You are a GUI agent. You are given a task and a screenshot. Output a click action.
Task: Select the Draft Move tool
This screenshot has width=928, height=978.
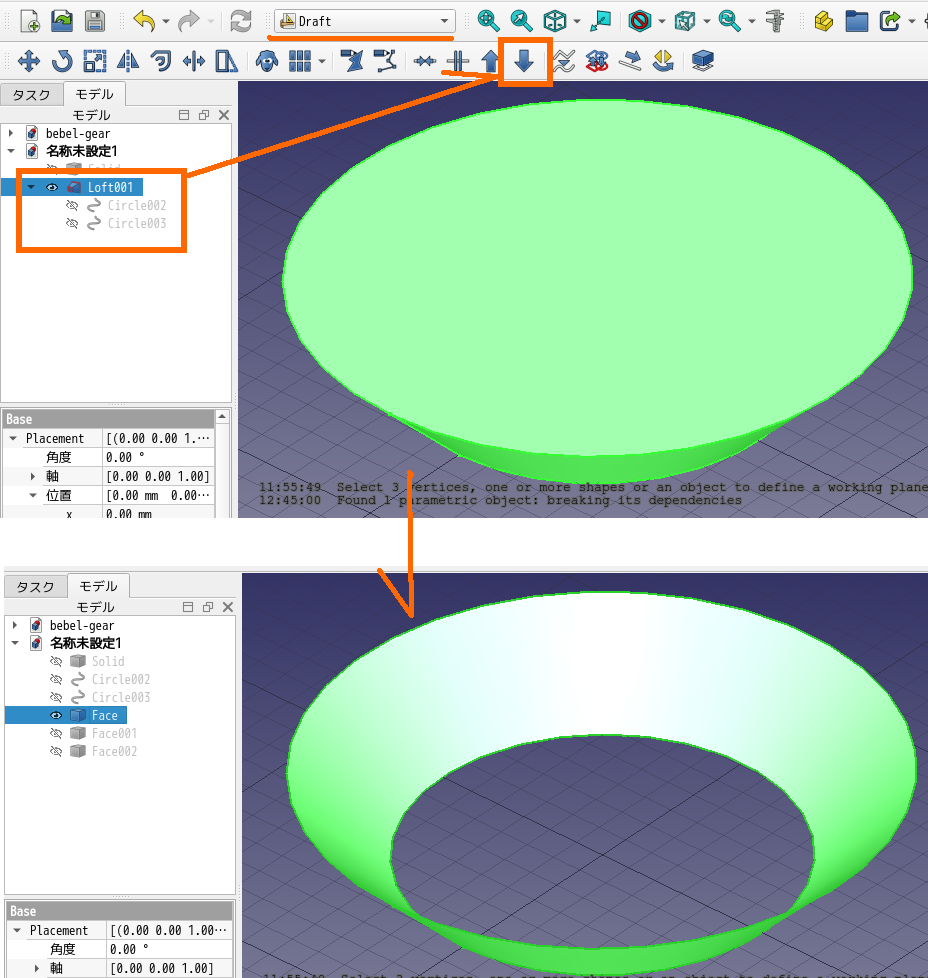29,62
